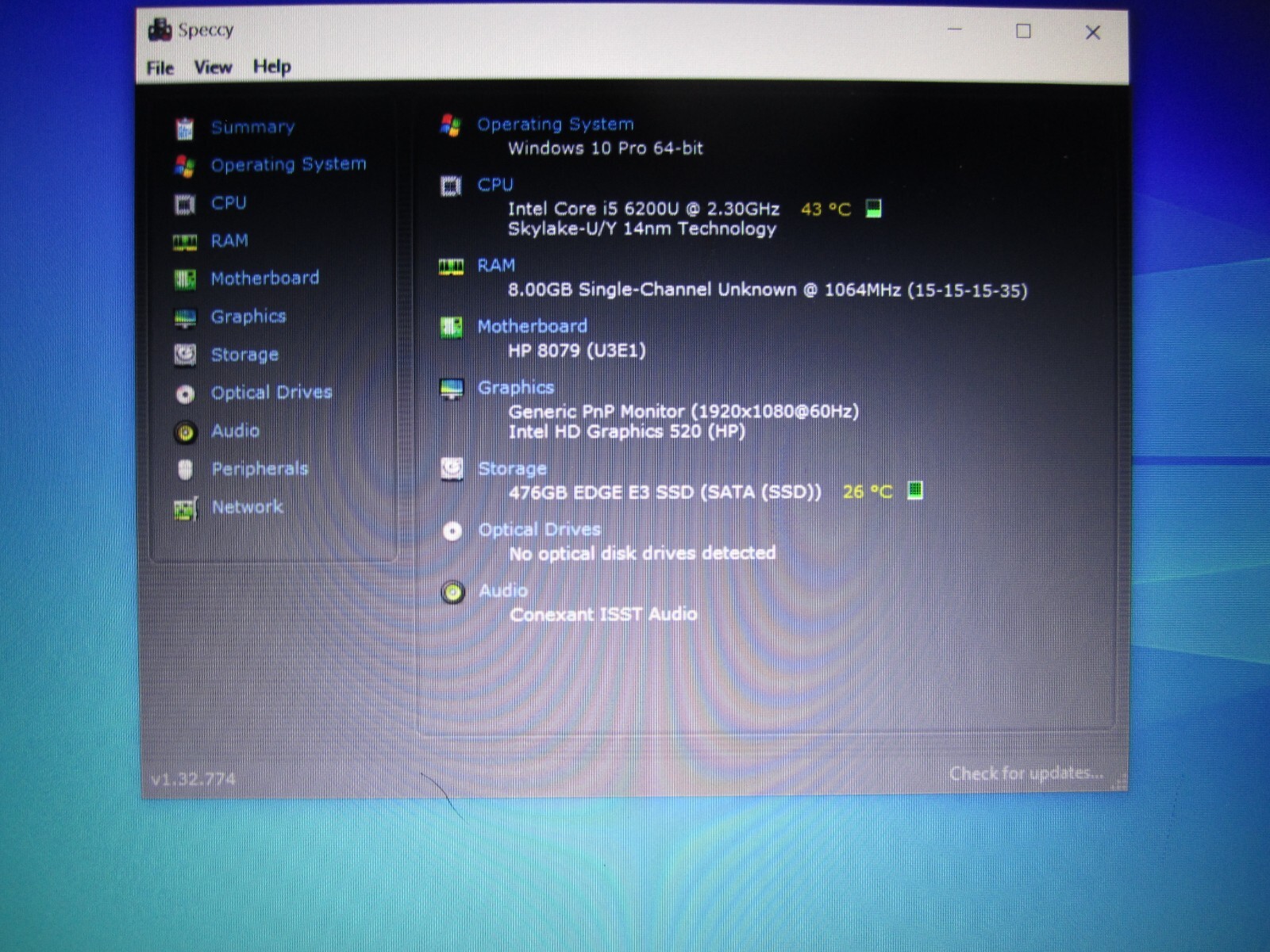Click the Audio speaker icon in sidebar
Screen dimensions: 1270x952
pyautogui.click(x=185, y=432)
